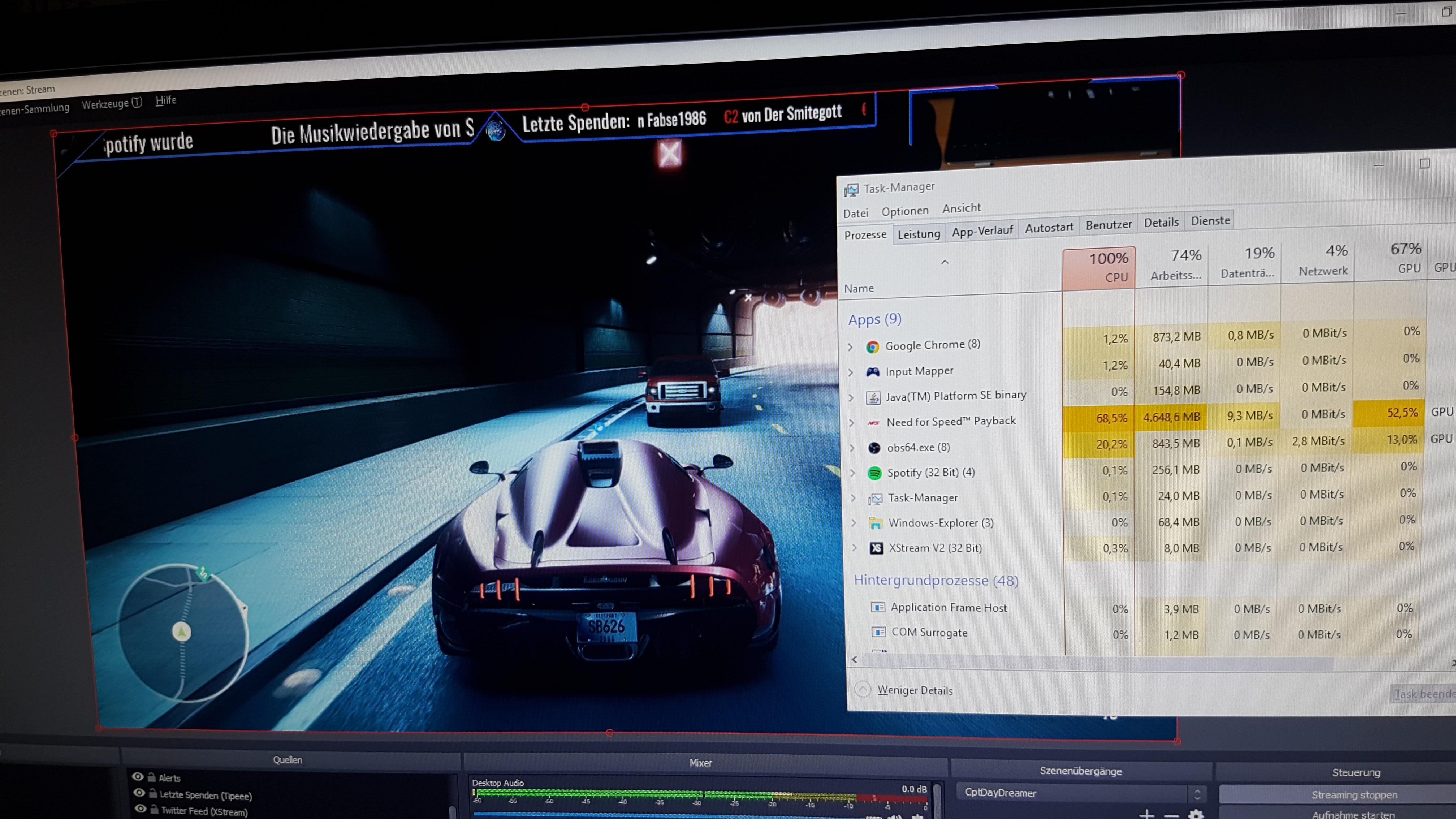Click the obs64.exe process icon
Viewport: 1456px width, 819px height.
(x=874, y=448)
